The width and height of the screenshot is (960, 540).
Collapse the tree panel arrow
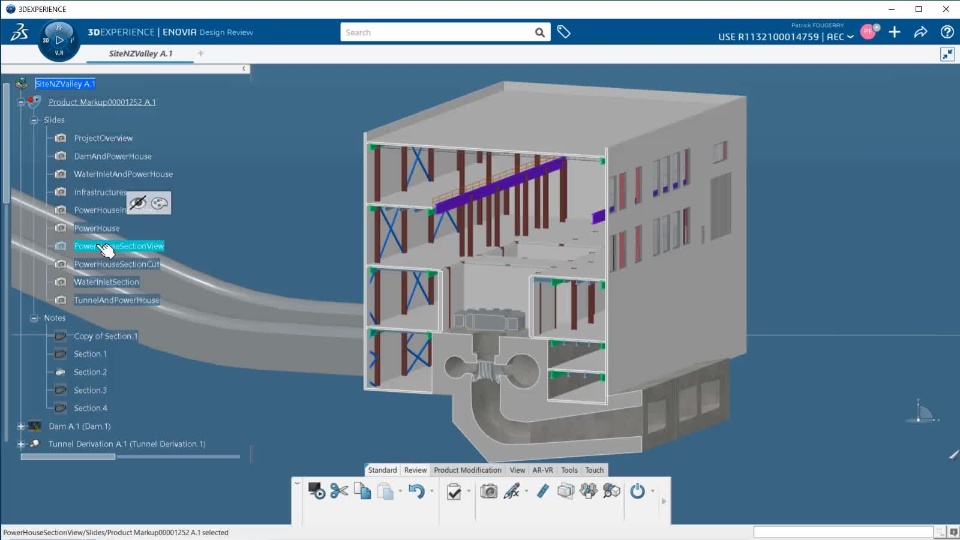tap(244, 69)
